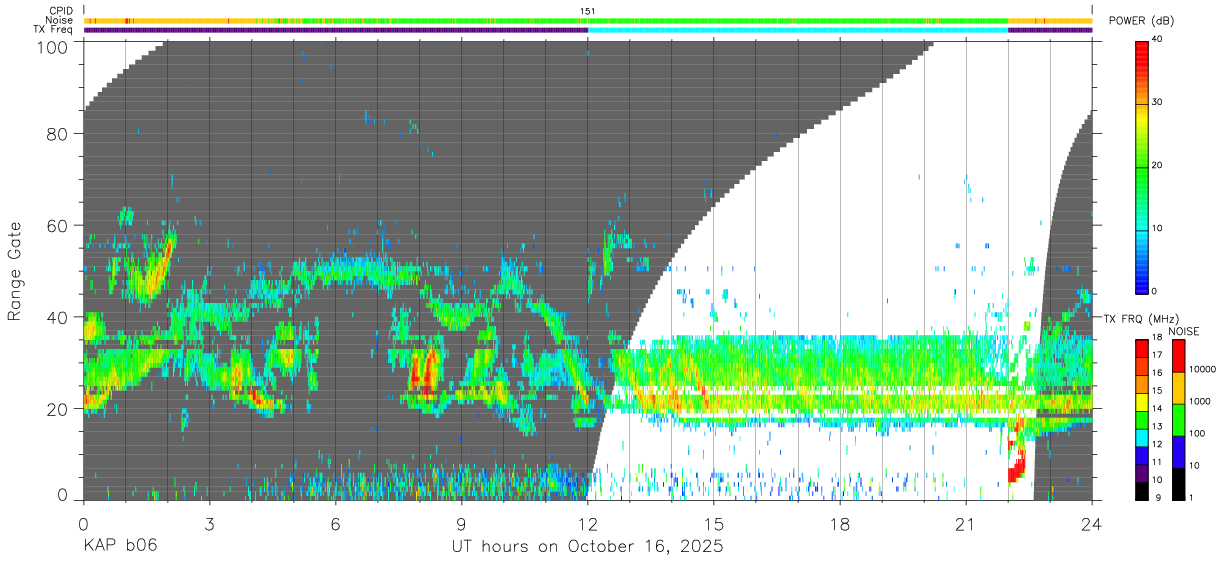Click the 12 tick on the time axis
Viewport: 1228px width, 567px height.
(588, 523)
